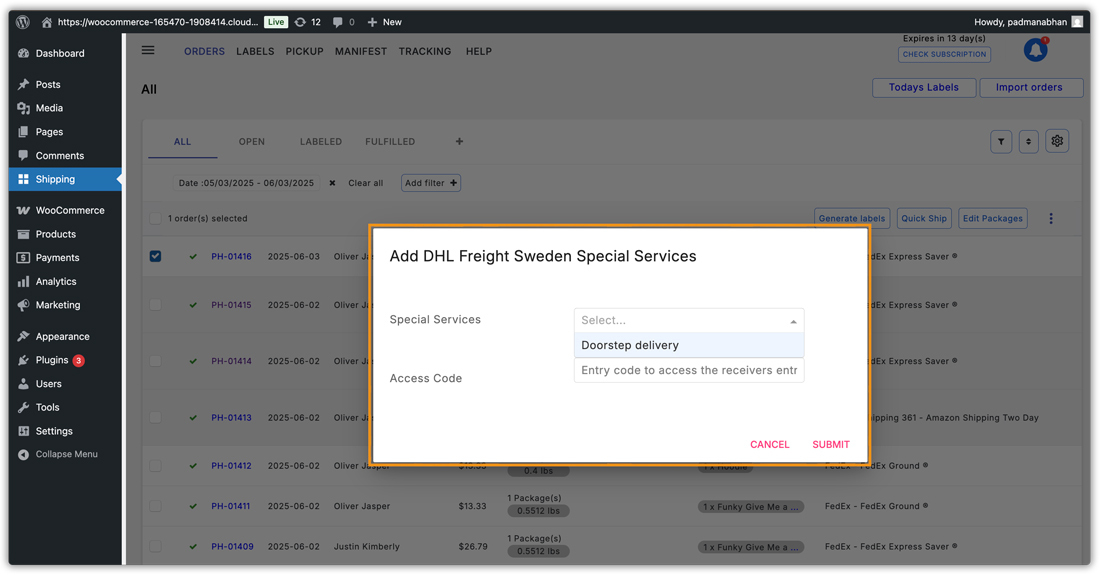Switch to the ALL orders tab
This screenshot has height=577, width=1100.
click(182, 142)
